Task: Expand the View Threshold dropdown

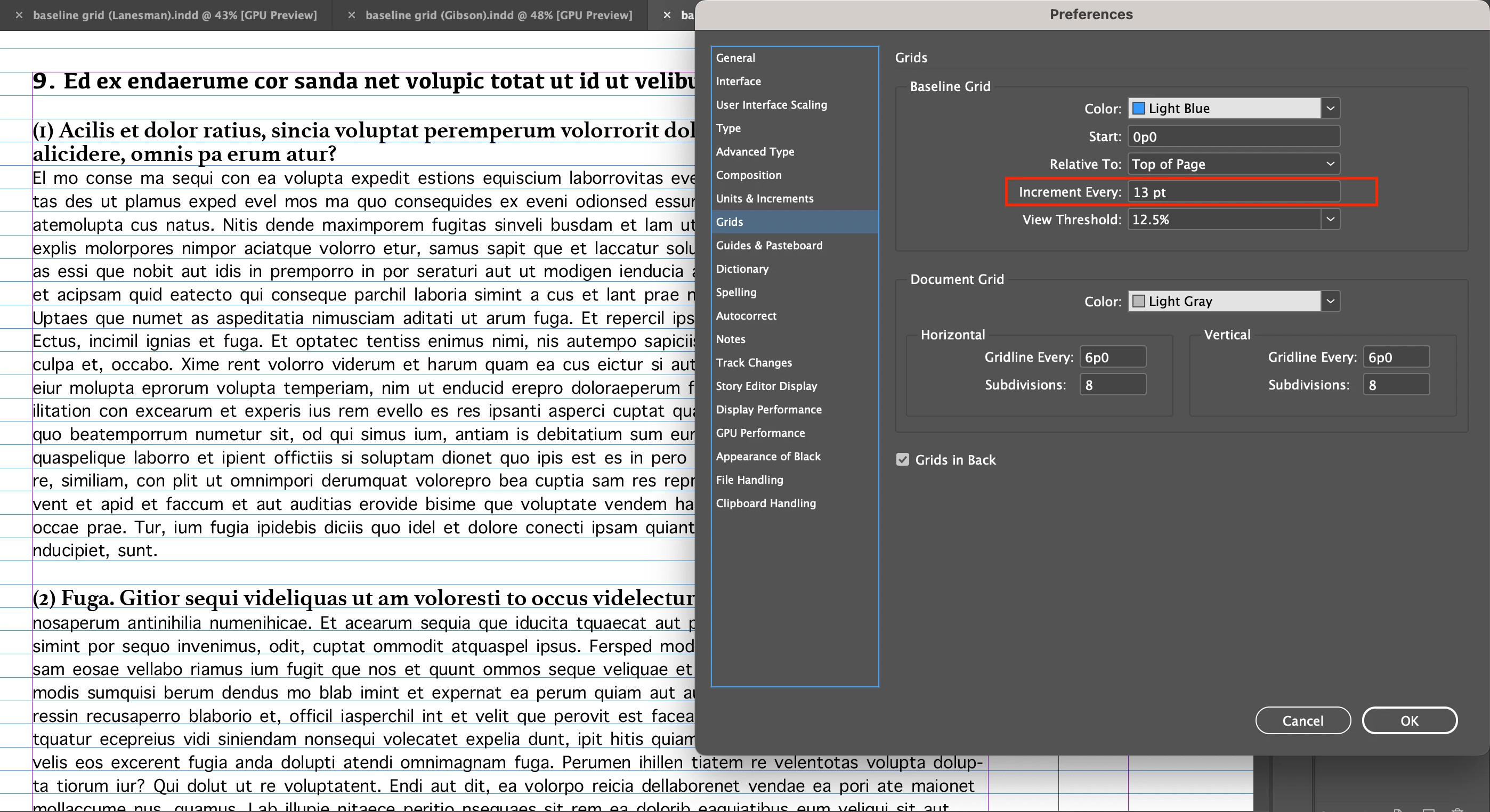Action: 1330,220
